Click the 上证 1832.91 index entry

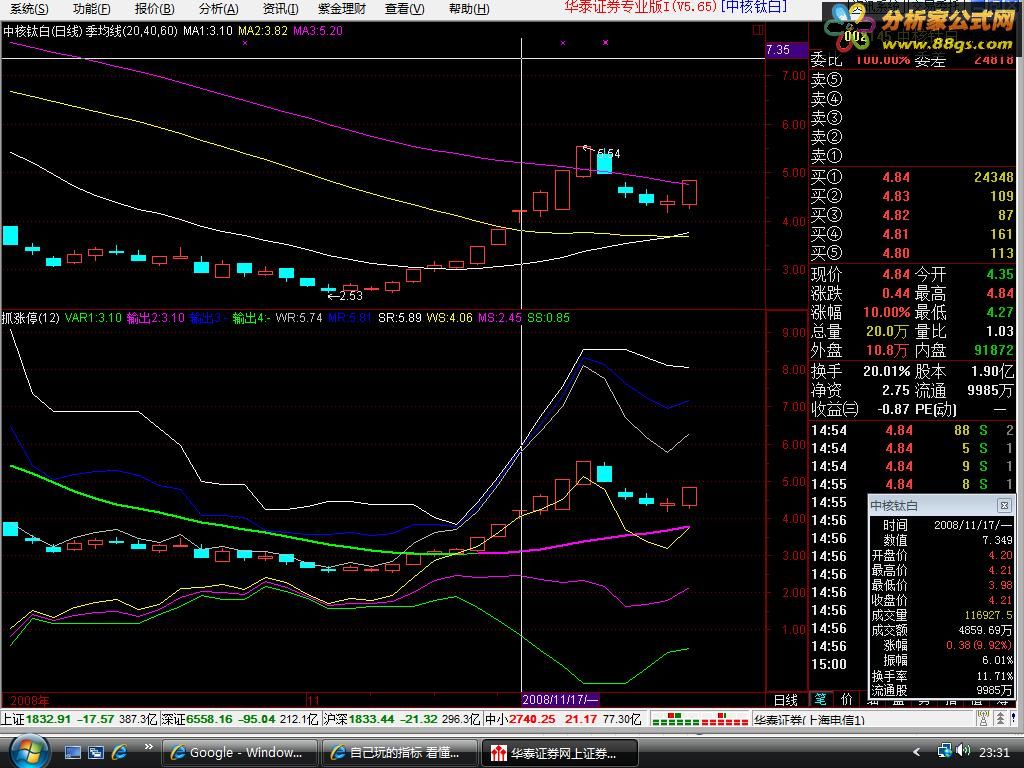coord(78,718)
